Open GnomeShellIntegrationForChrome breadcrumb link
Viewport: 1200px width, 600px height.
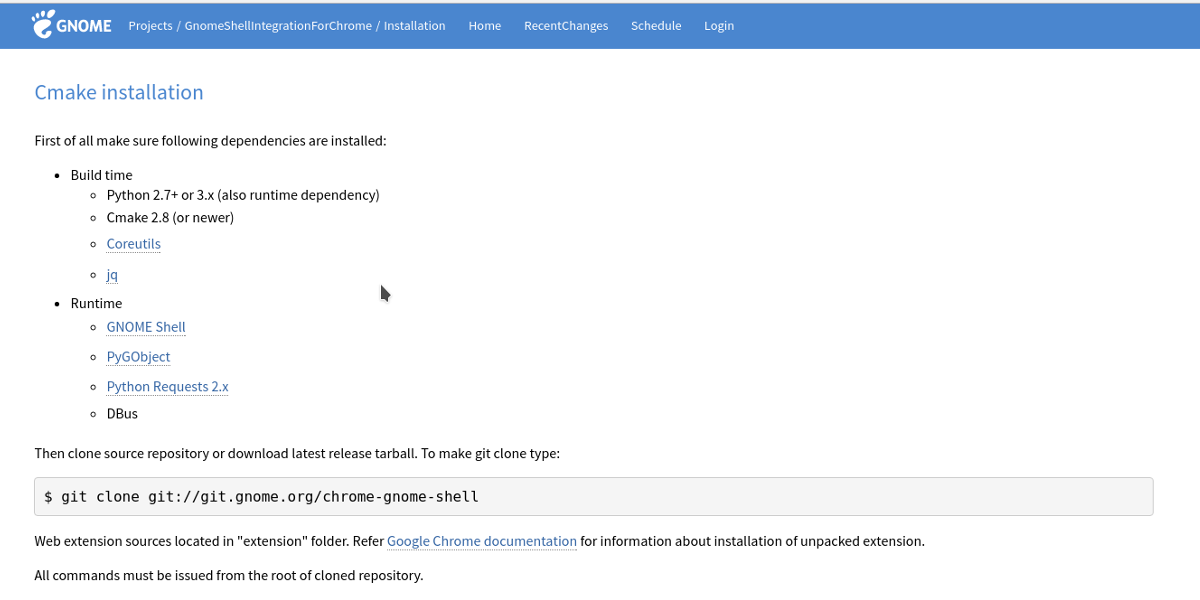(x=278, y=26)
